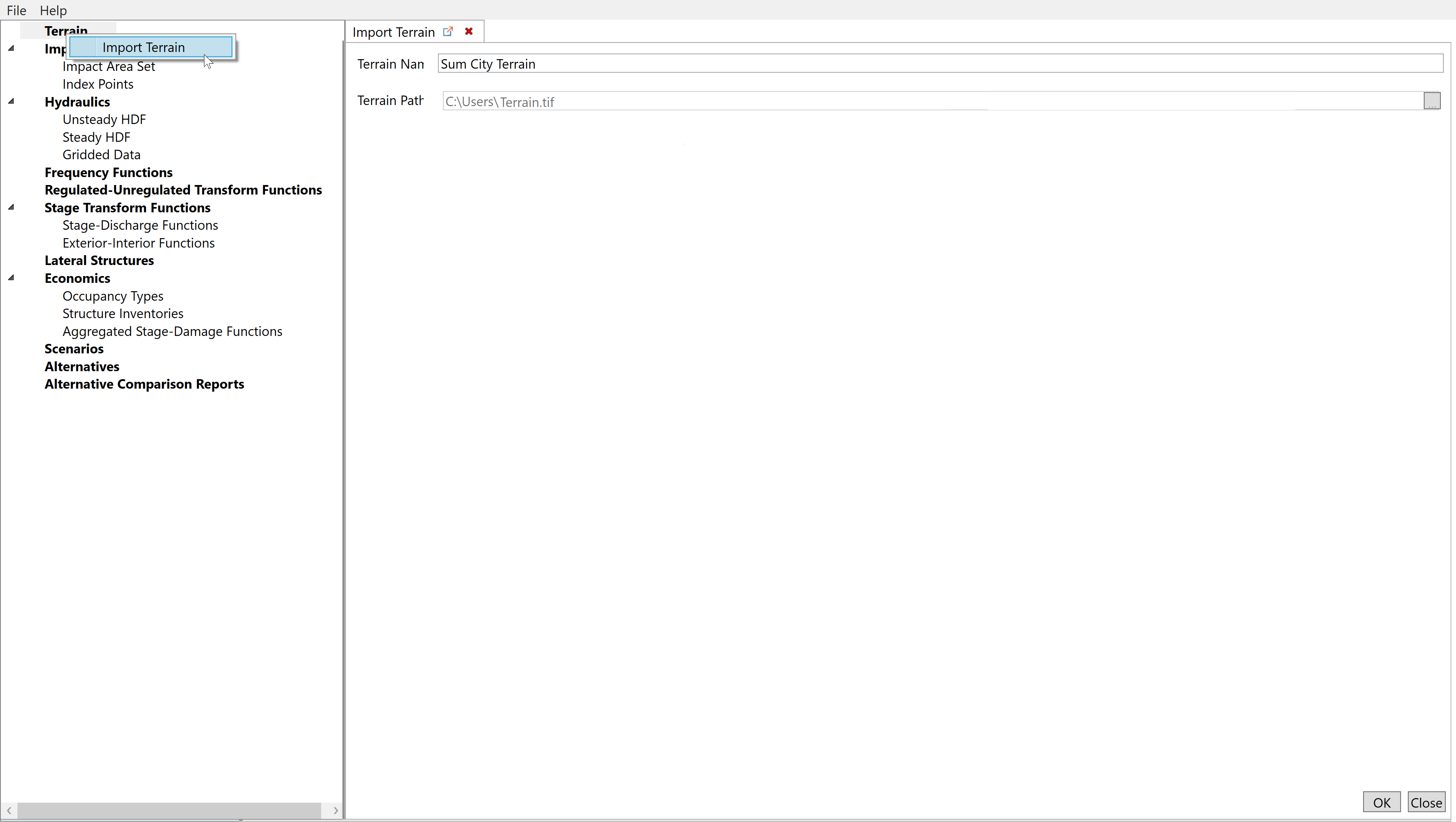Select Occupancy Types in tree

[113, 296]
